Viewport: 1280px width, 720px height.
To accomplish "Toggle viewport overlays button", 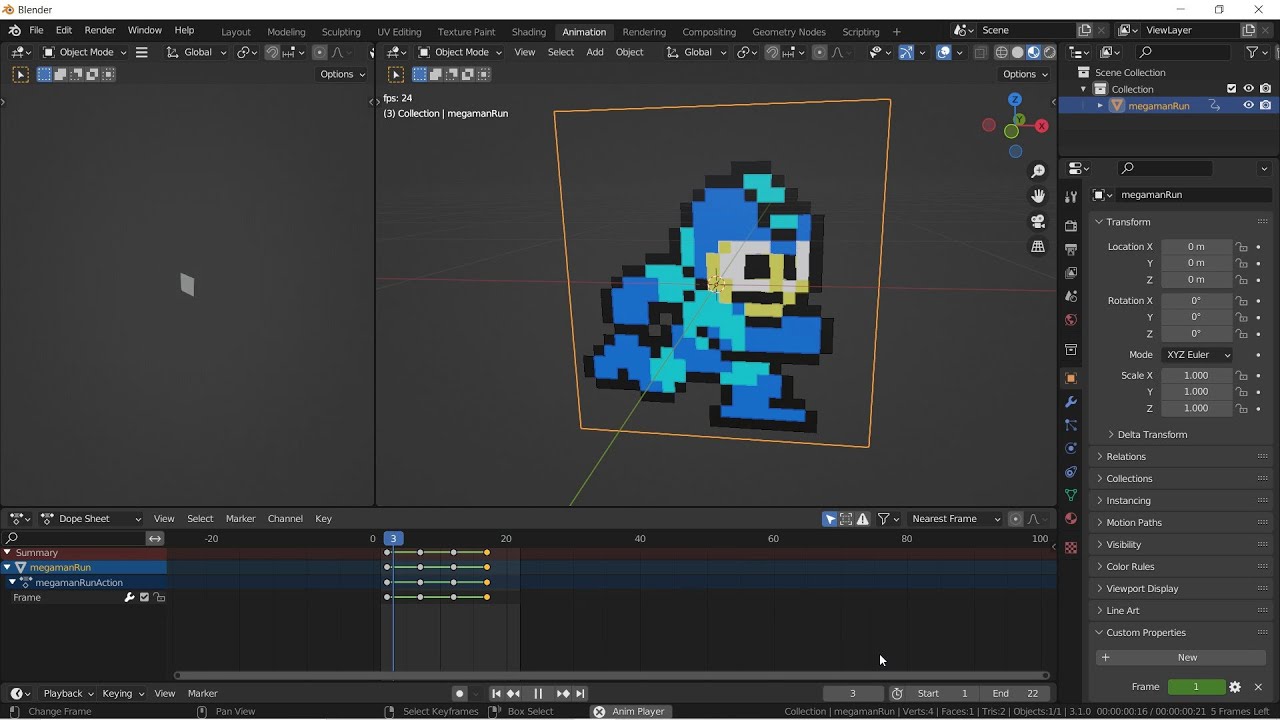I will [x=943, y=52].
